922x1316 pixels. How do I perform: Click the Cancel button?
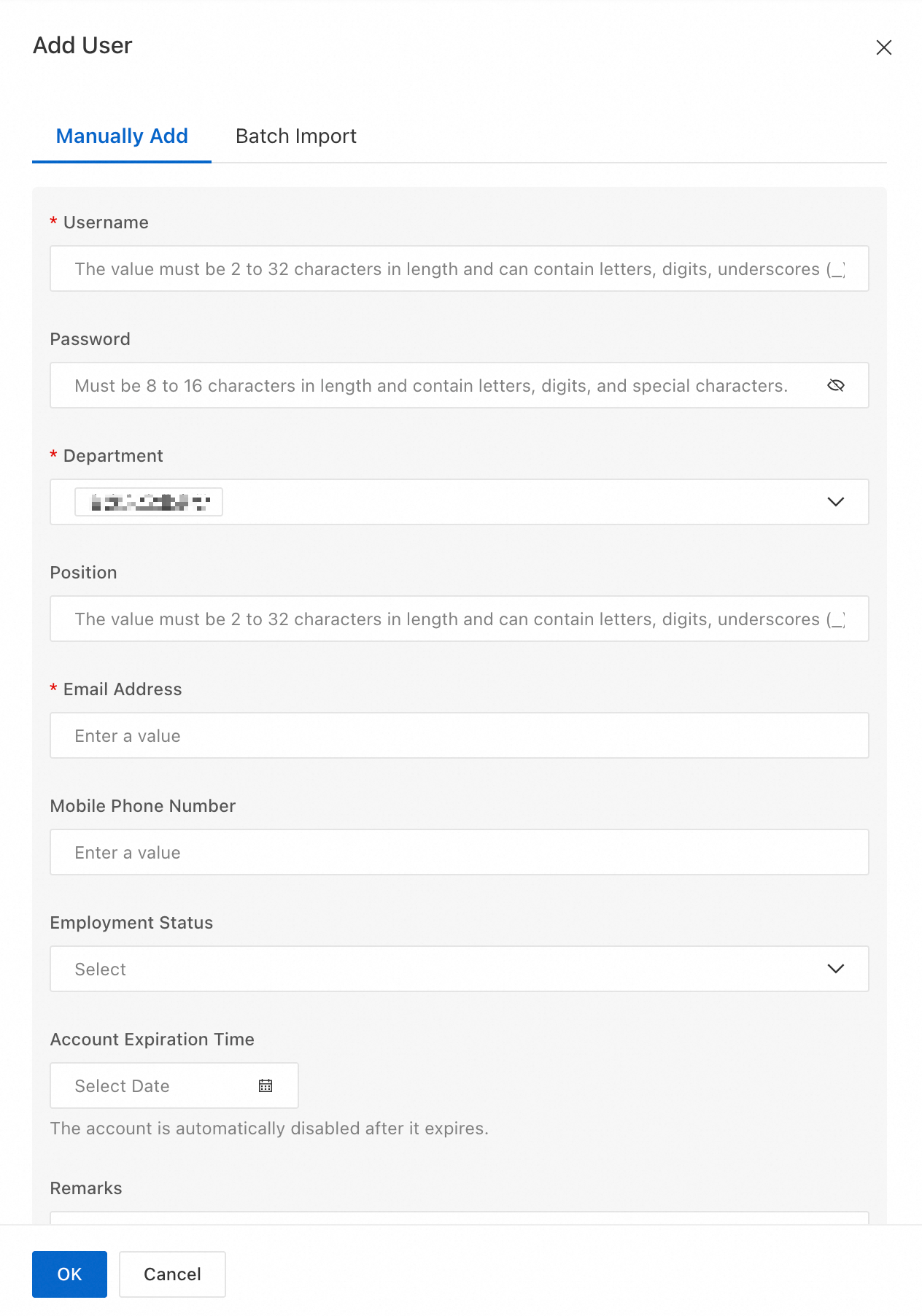pos(172,1274)
